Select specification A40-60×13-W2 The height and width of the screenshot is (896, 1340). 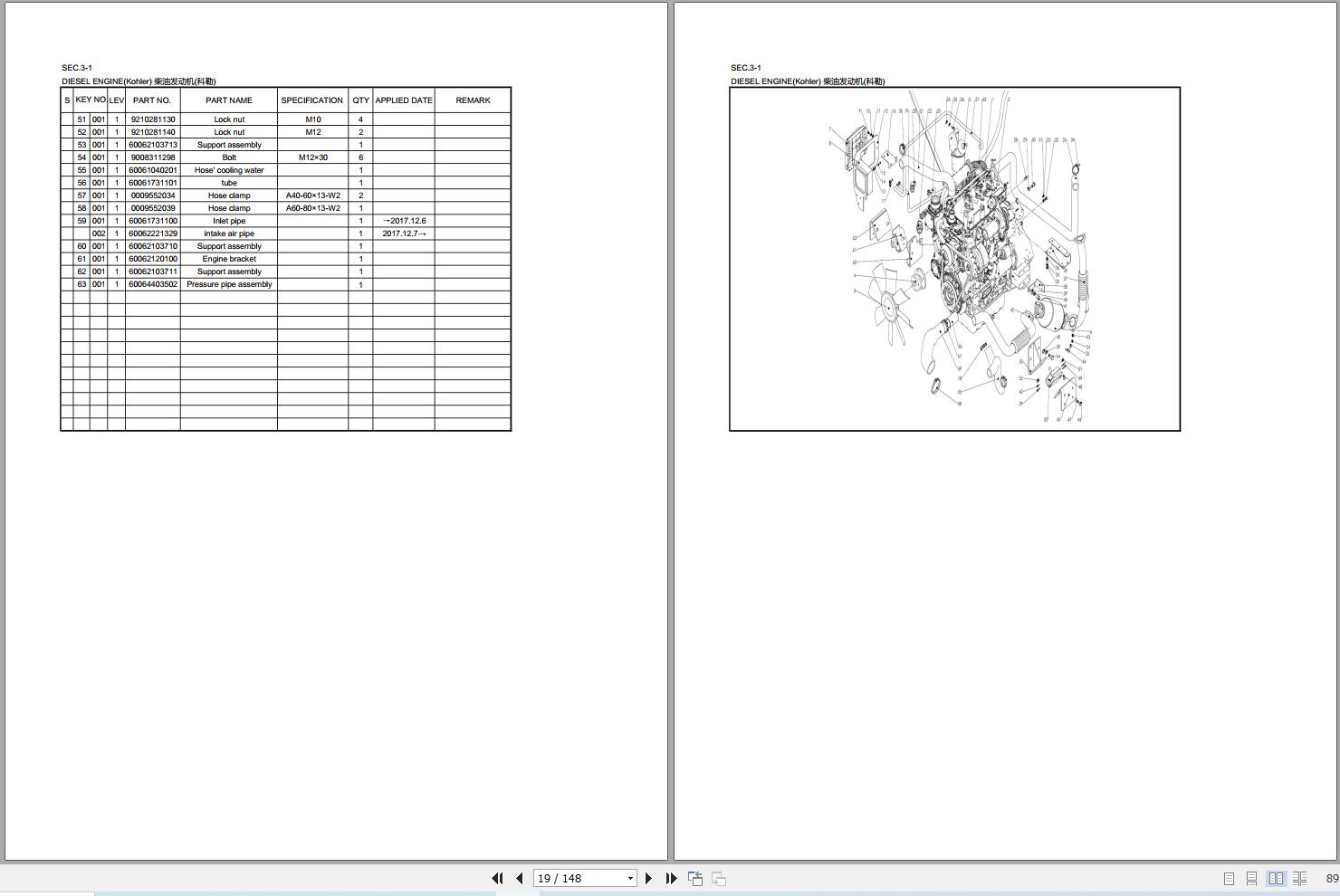point(313,195)
